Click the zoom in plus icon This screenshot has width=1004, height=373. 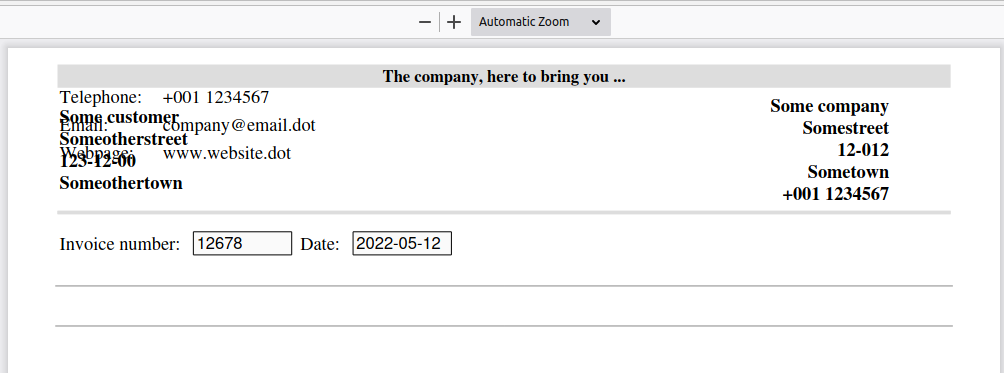454,22
